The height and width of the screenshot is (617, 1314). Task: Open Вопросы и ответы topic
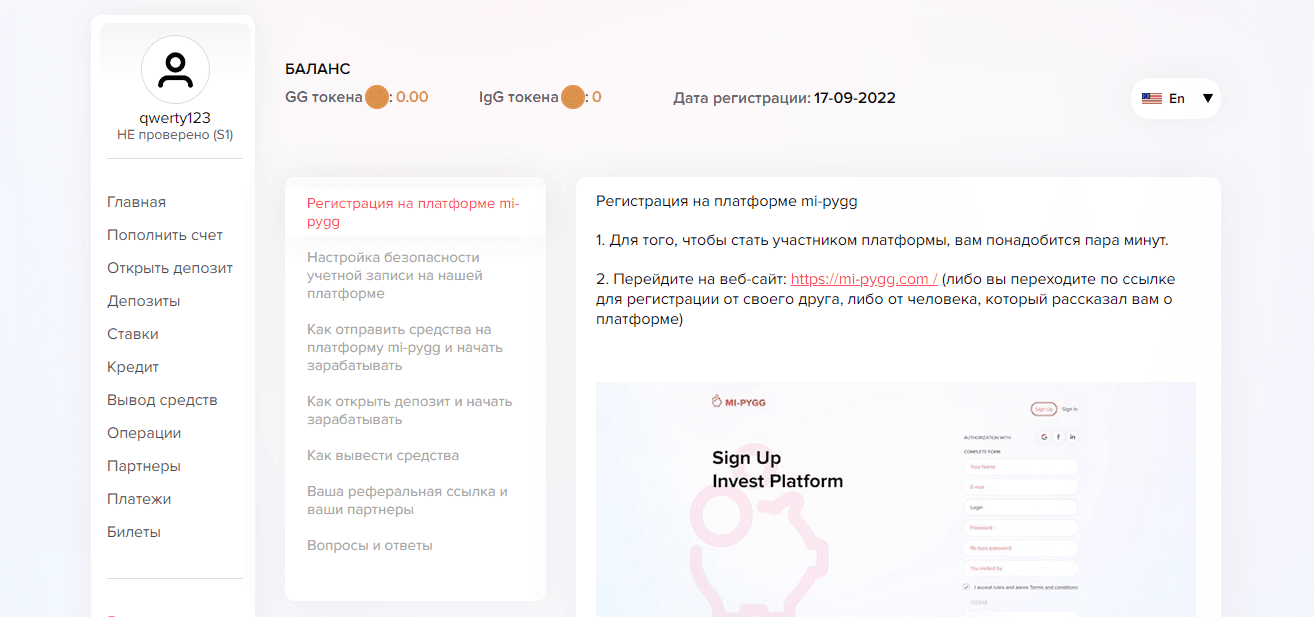click(370, 545)
